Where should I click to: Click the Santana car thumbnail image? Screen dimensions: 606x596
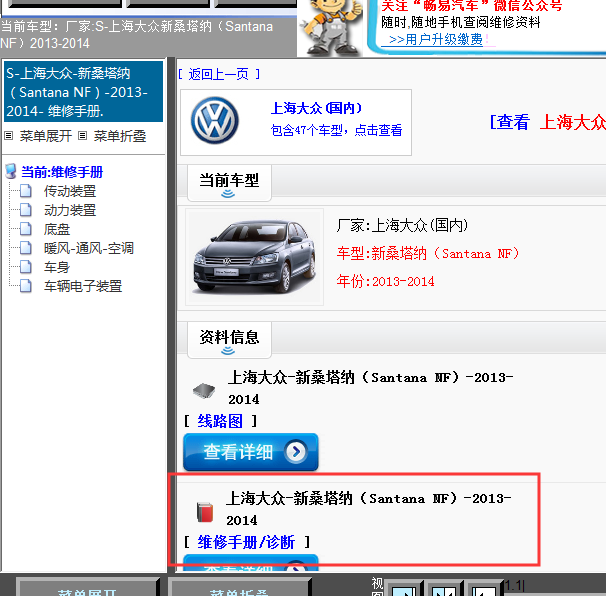(x=254, y=257)
